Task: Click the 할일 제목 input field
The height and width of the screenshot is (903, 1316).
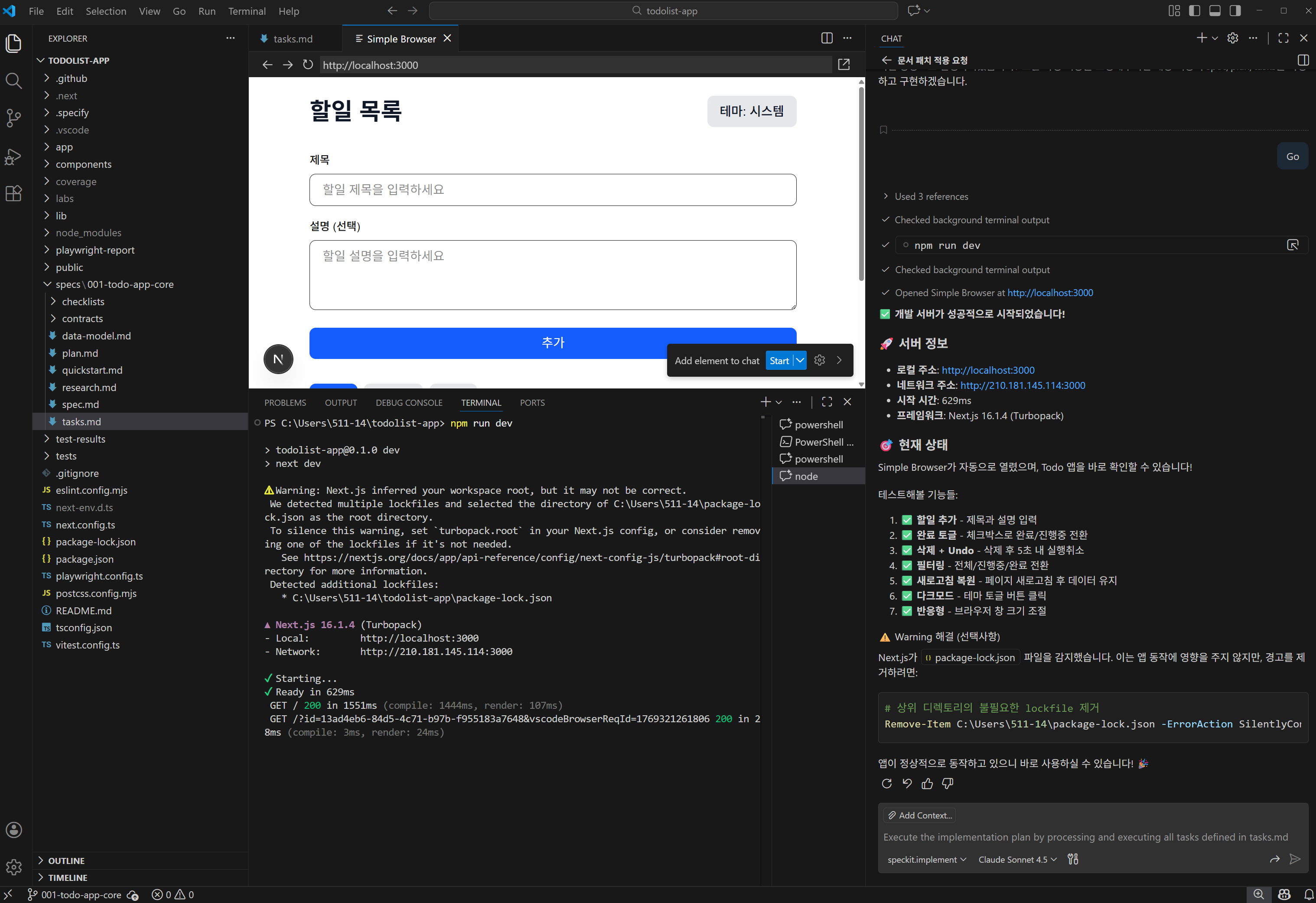Action: (552, 190)
